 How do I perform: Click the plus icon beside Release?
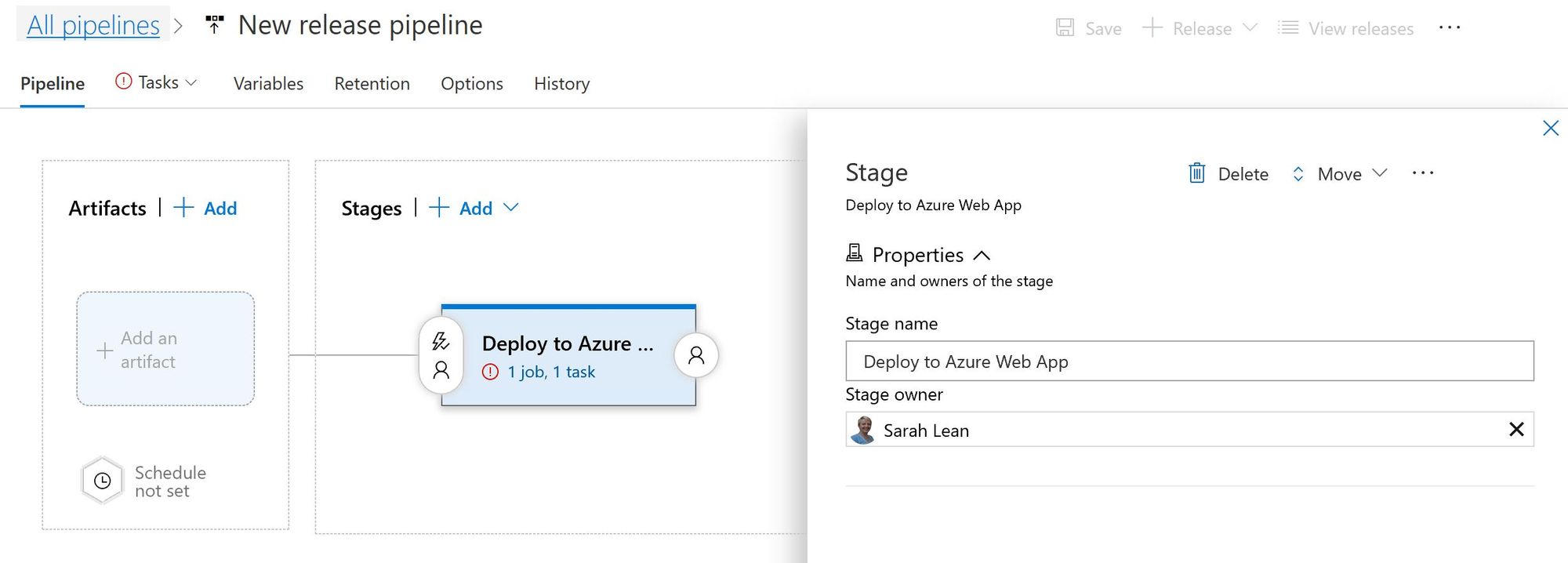1152,28
